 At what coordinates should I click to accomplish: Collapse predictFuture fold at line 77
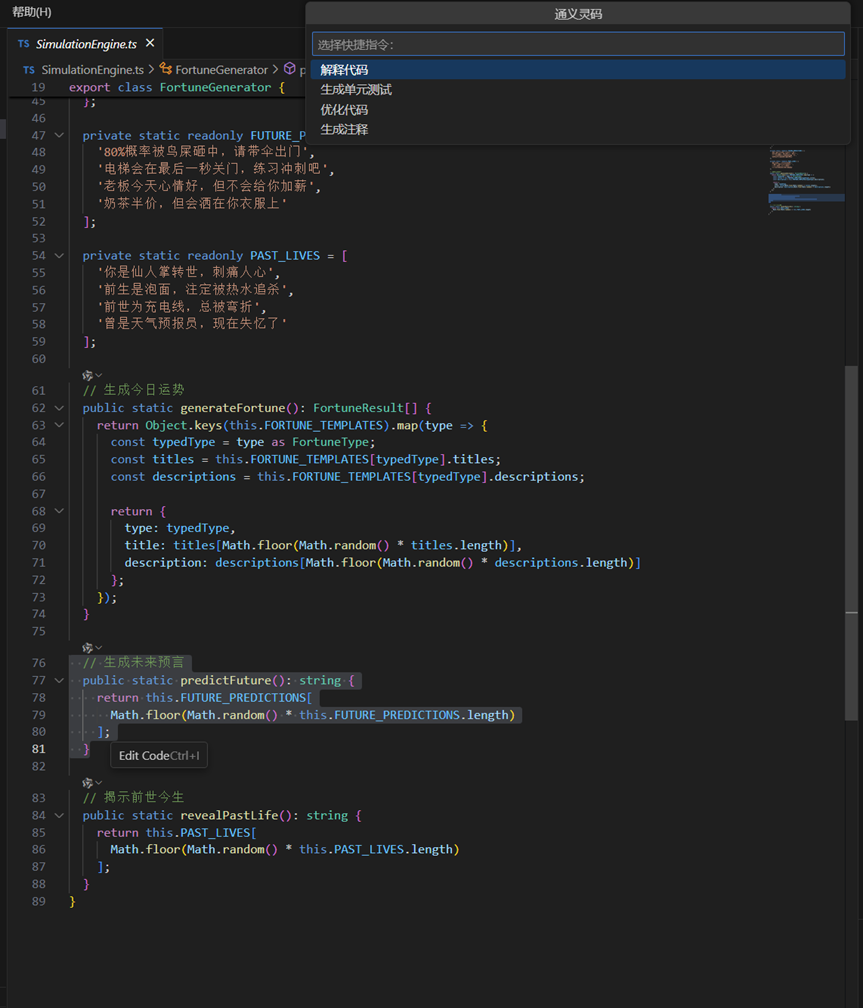click(59, 680)
